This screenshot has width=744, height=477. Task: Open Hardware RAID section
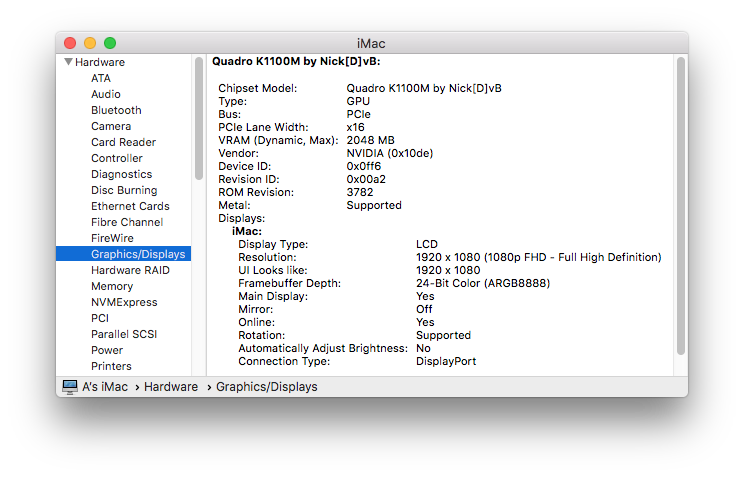click(130, 270)
